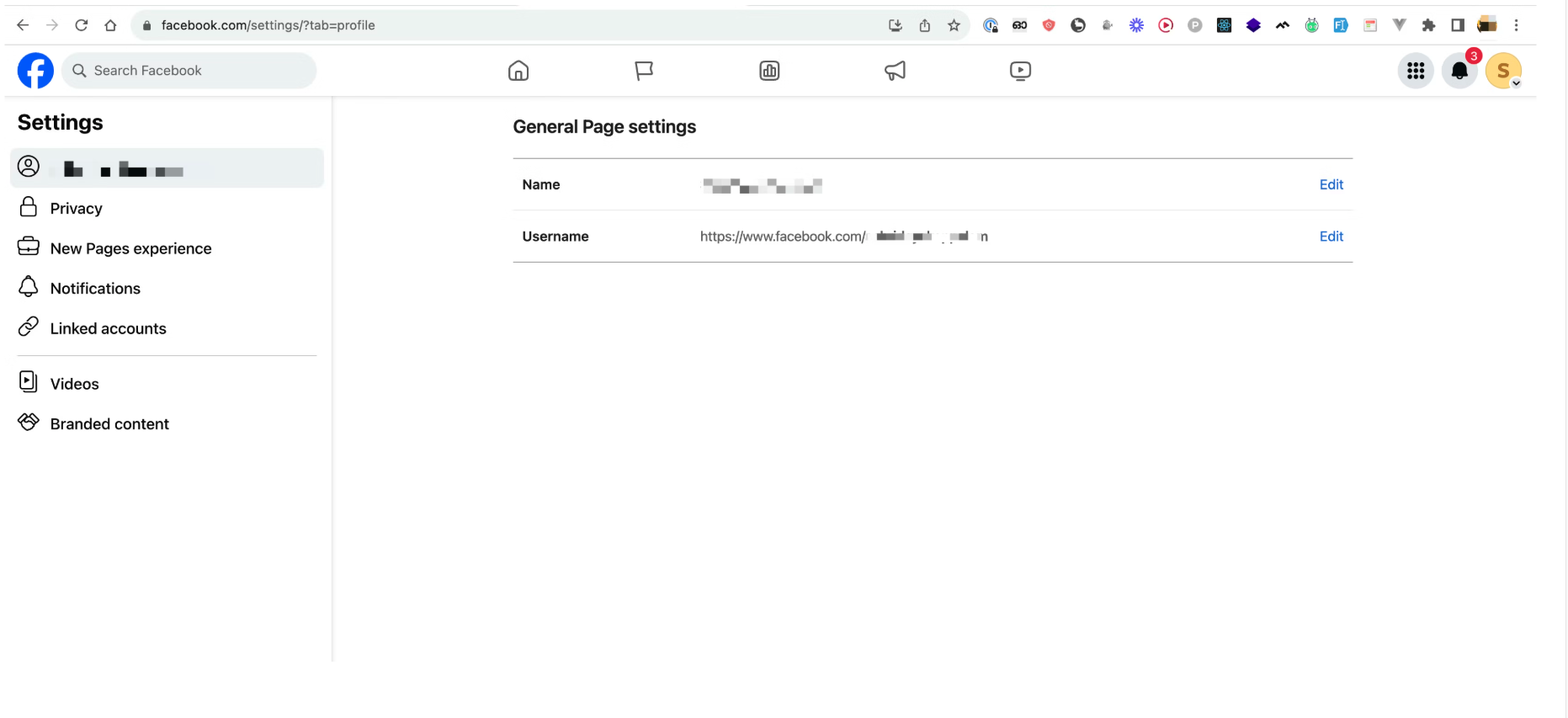Open the Ad Center megaphone icon
The height and width of the screenshot is (718, 1568).
tap(895, 71)
